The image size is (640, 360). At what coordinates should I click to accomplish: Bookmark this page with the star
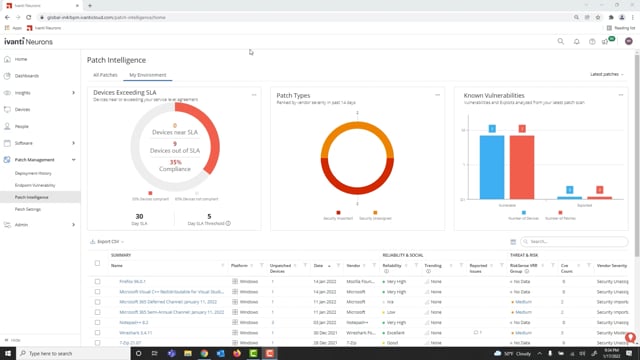click(598, 17)
